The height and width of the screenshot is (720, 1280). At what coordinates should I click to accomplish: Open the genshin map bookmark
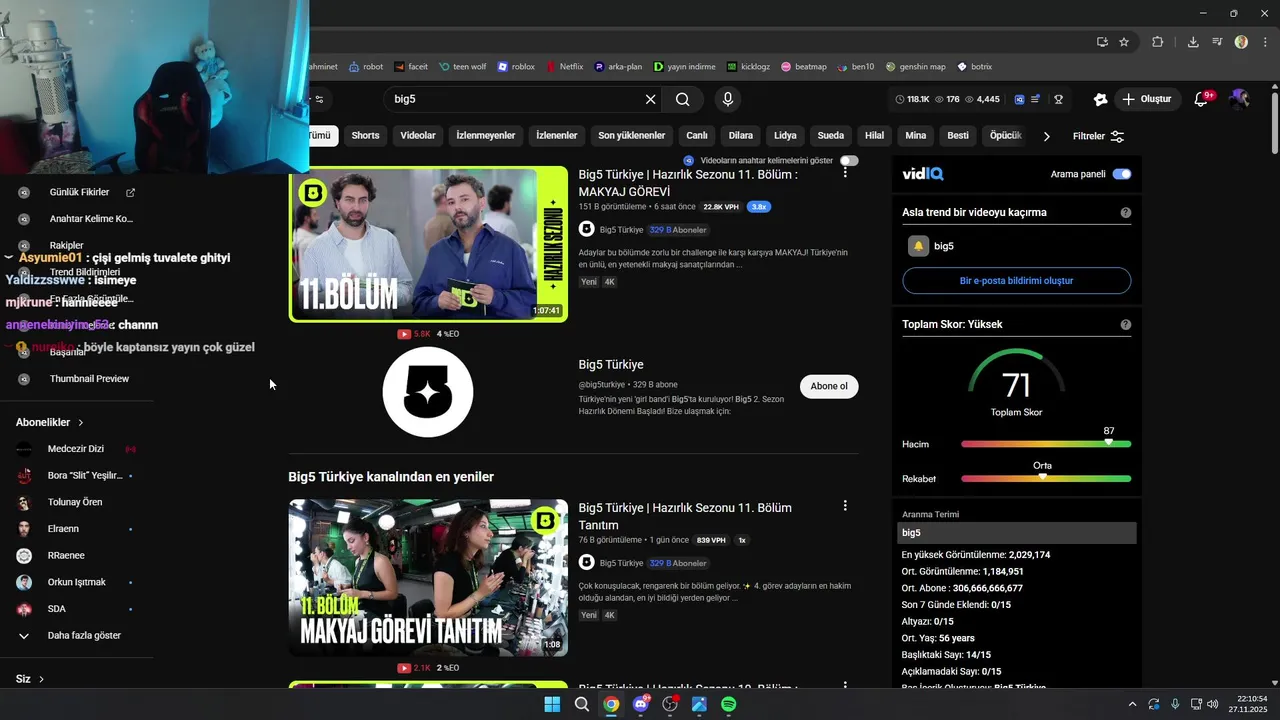915,67
